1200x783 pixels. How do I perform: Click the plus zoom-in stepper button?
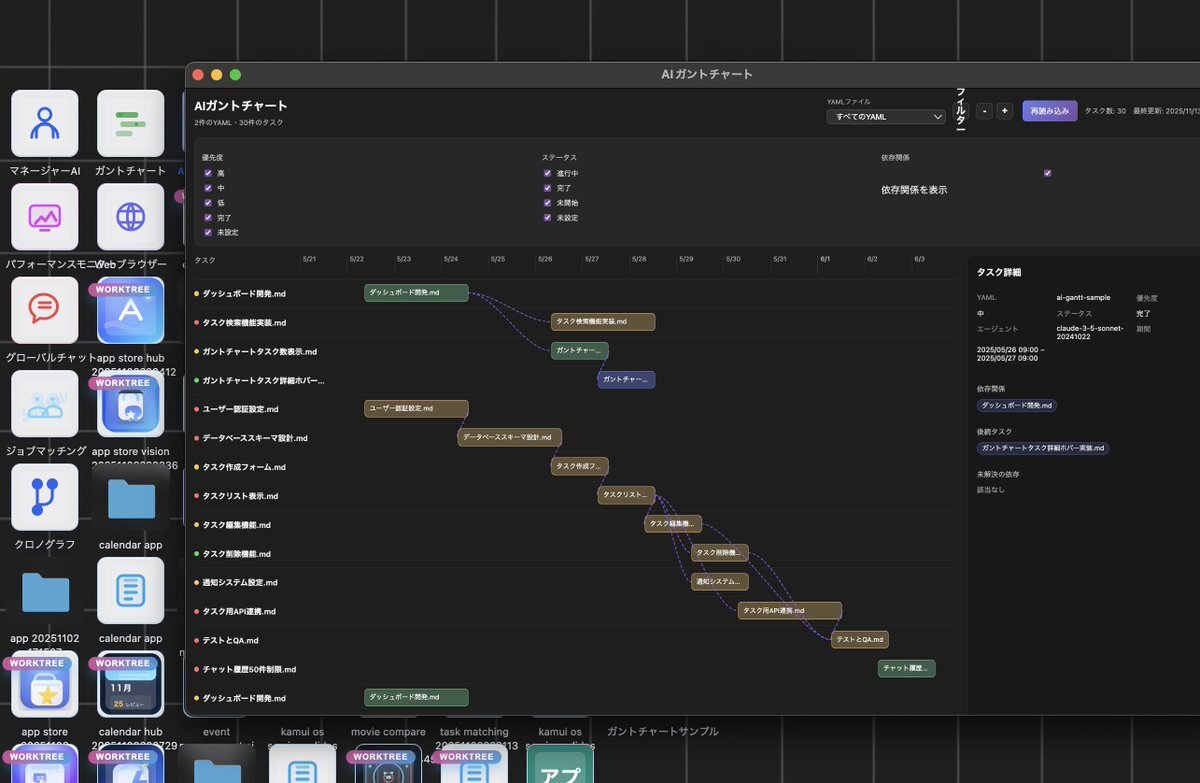1004,111
